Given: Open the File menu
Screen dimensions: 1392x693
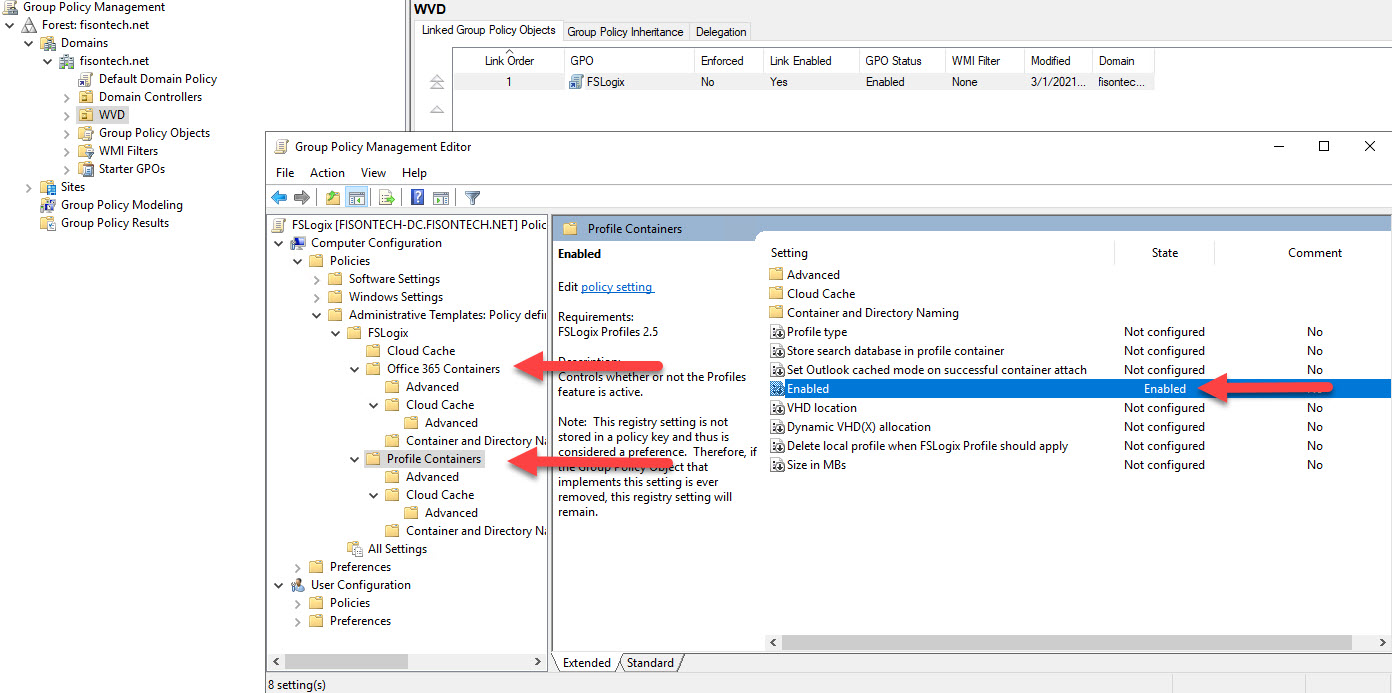Looking at the screenshot, I should (x=285, y=173).
